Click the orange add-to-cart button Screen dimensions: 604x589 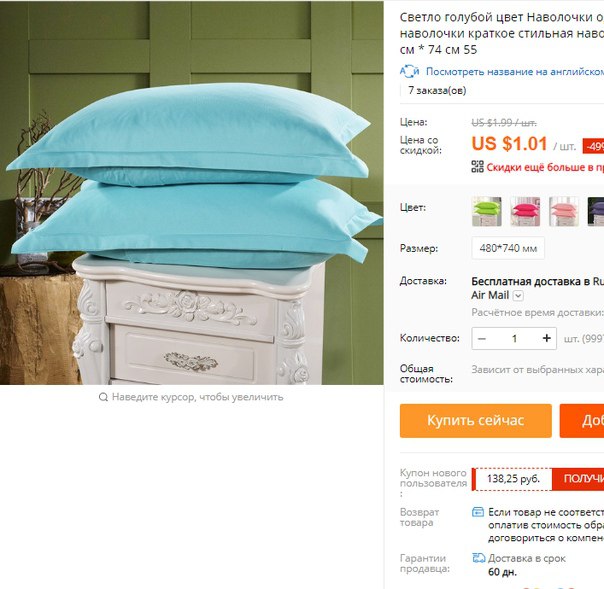[x=582, y=421]
